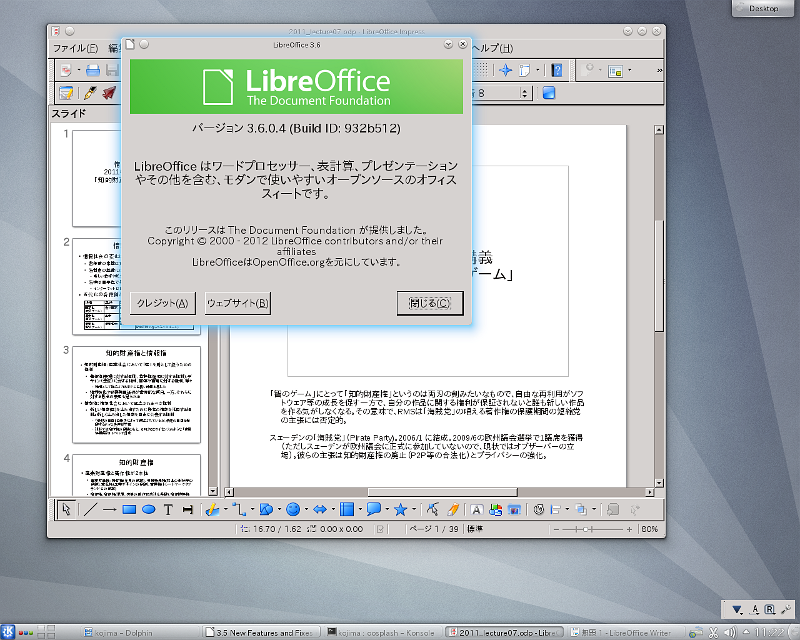Screen dimensions: 800x640
Task: Expand Symbol Shapes dropdown arrow
Action: [306, 509]
